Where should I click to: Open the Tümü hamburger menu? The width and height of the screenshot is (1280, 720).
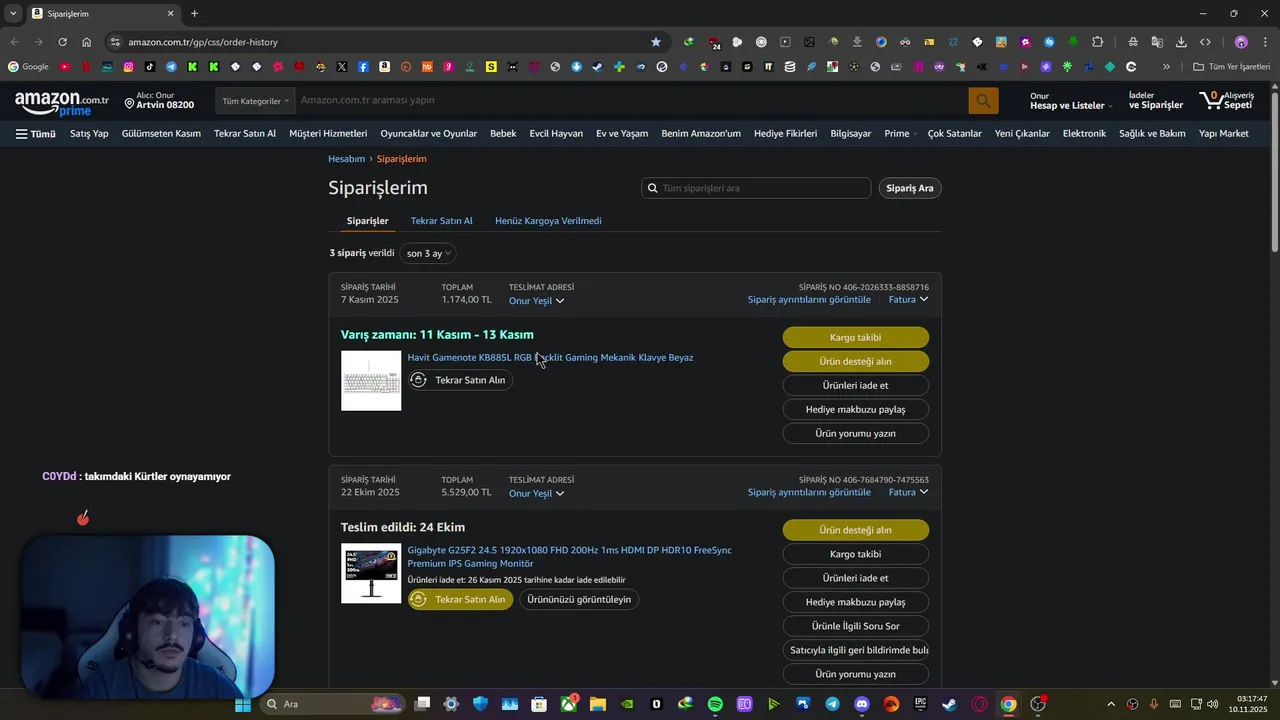point(36,133)
